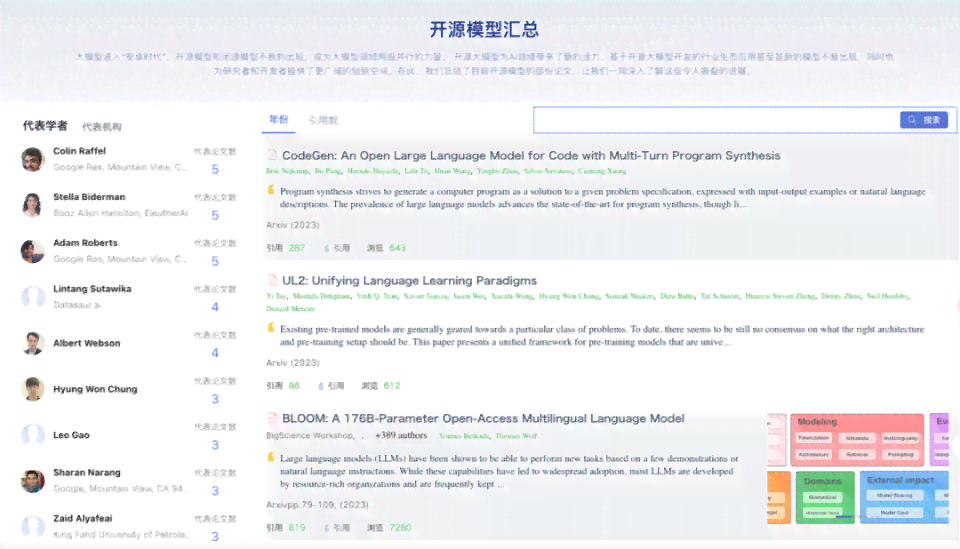Open scholar profile Zaid Alyafeai
Viewport: 960px width, 549px height.
[x=82, y=518]
